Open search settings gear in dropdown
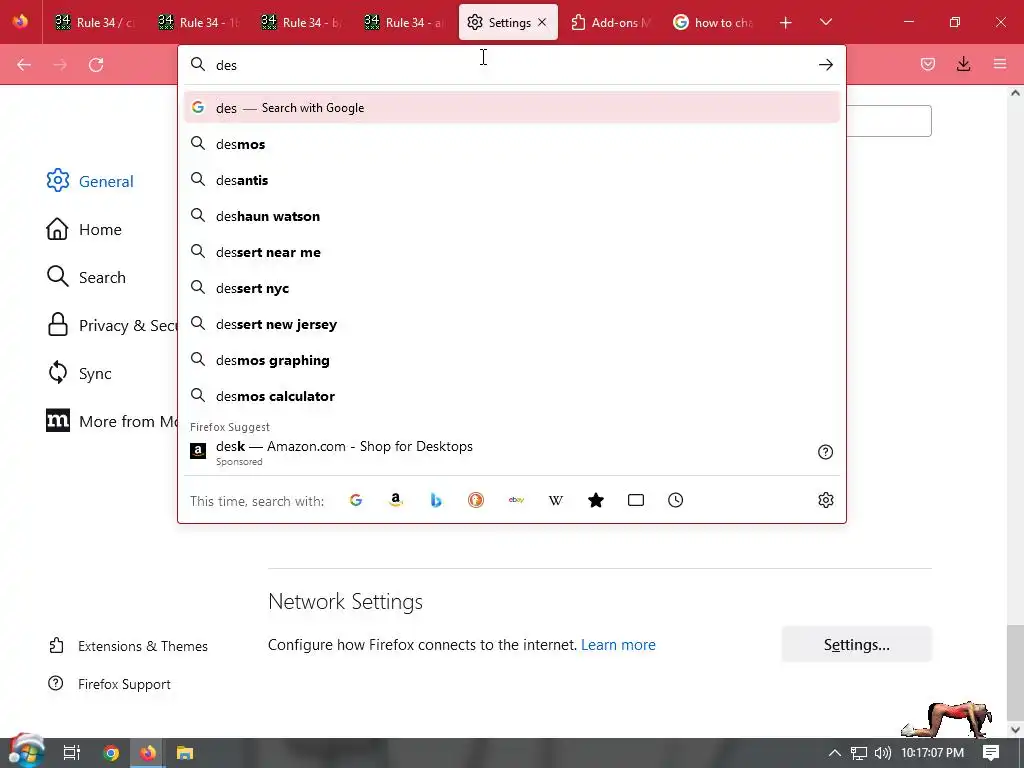The height and width of the screenshot is (768, 1024). pyautogui.click(x=825, y=500)
